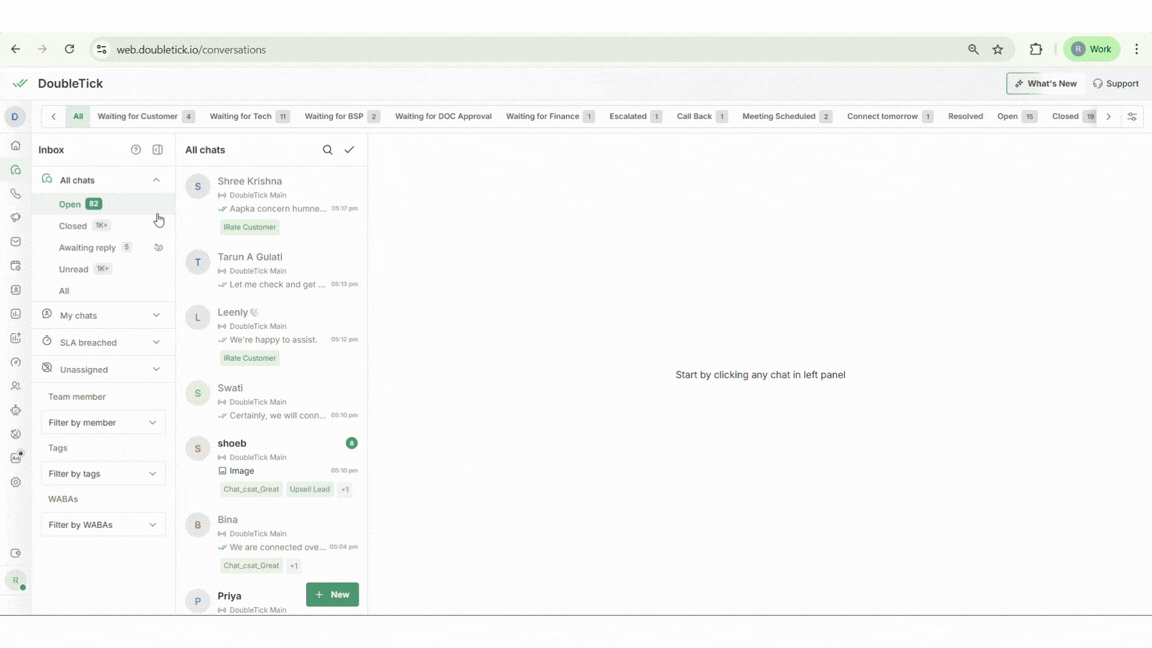
Task: Open the Home icon in left sidebar
Action: pyautogui.click(x=15, y=146)
